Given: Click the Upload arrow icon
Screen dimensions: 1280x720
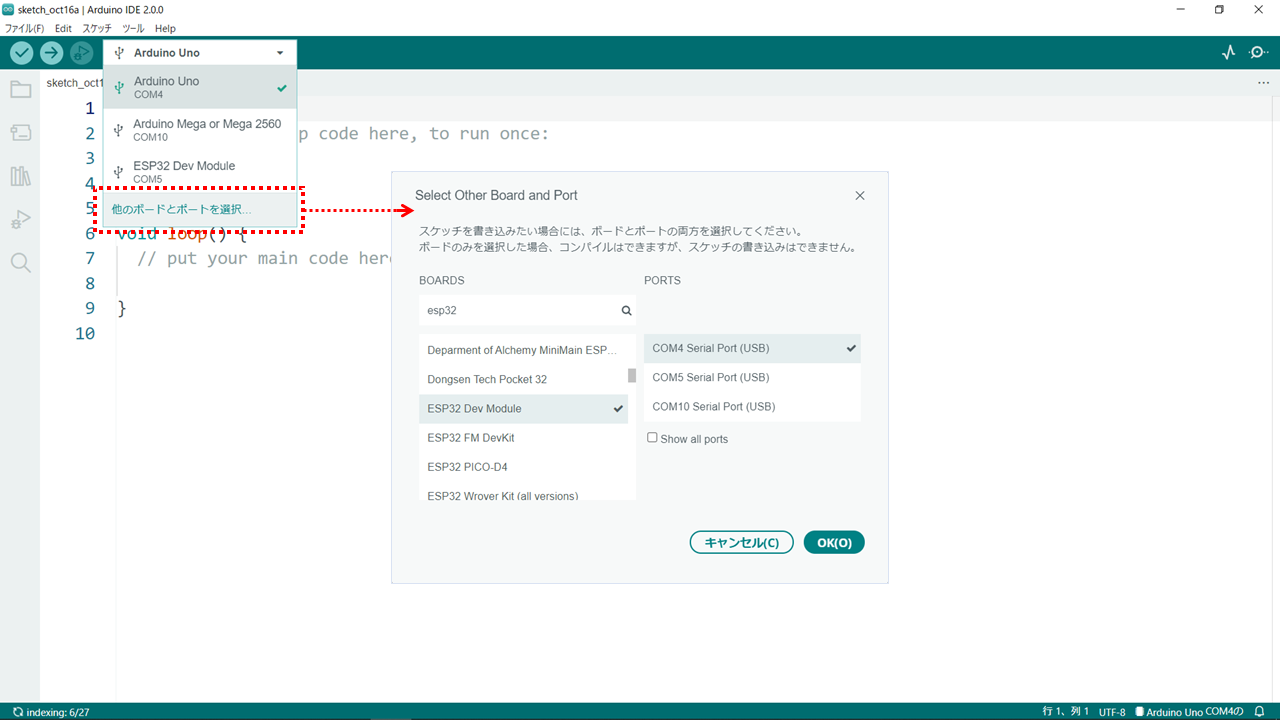Looking at the screenshot, I should (50, 52).
